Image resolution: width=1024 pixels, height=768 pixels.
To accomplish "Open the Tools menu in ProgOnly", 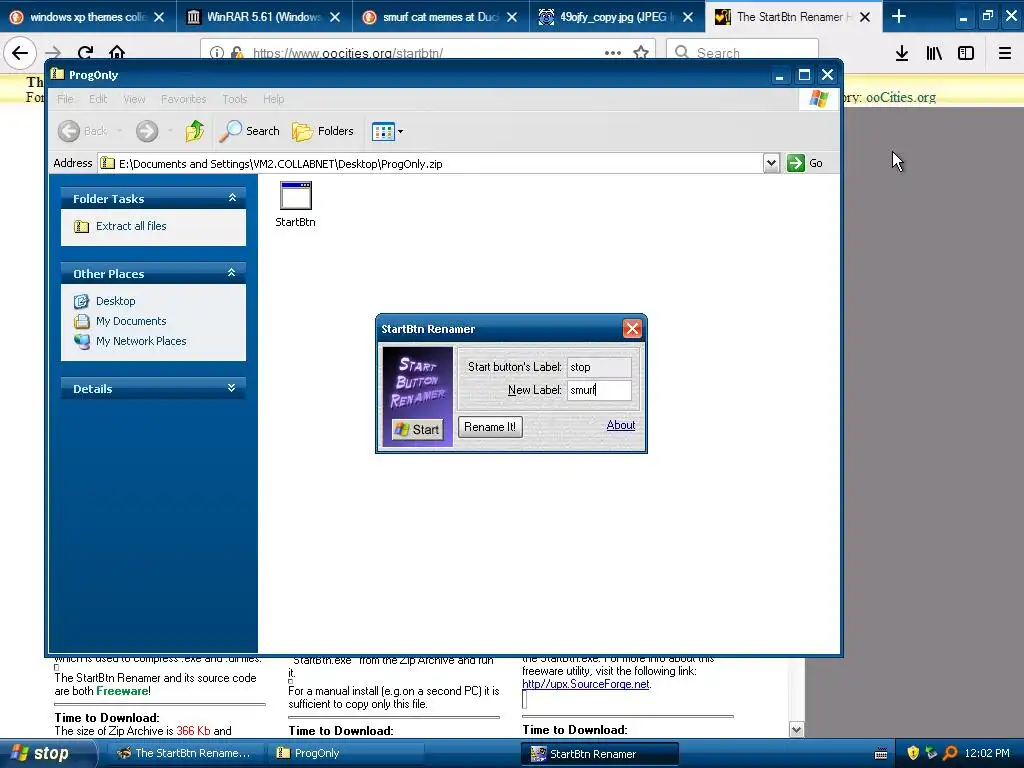I will coord(234,99).
